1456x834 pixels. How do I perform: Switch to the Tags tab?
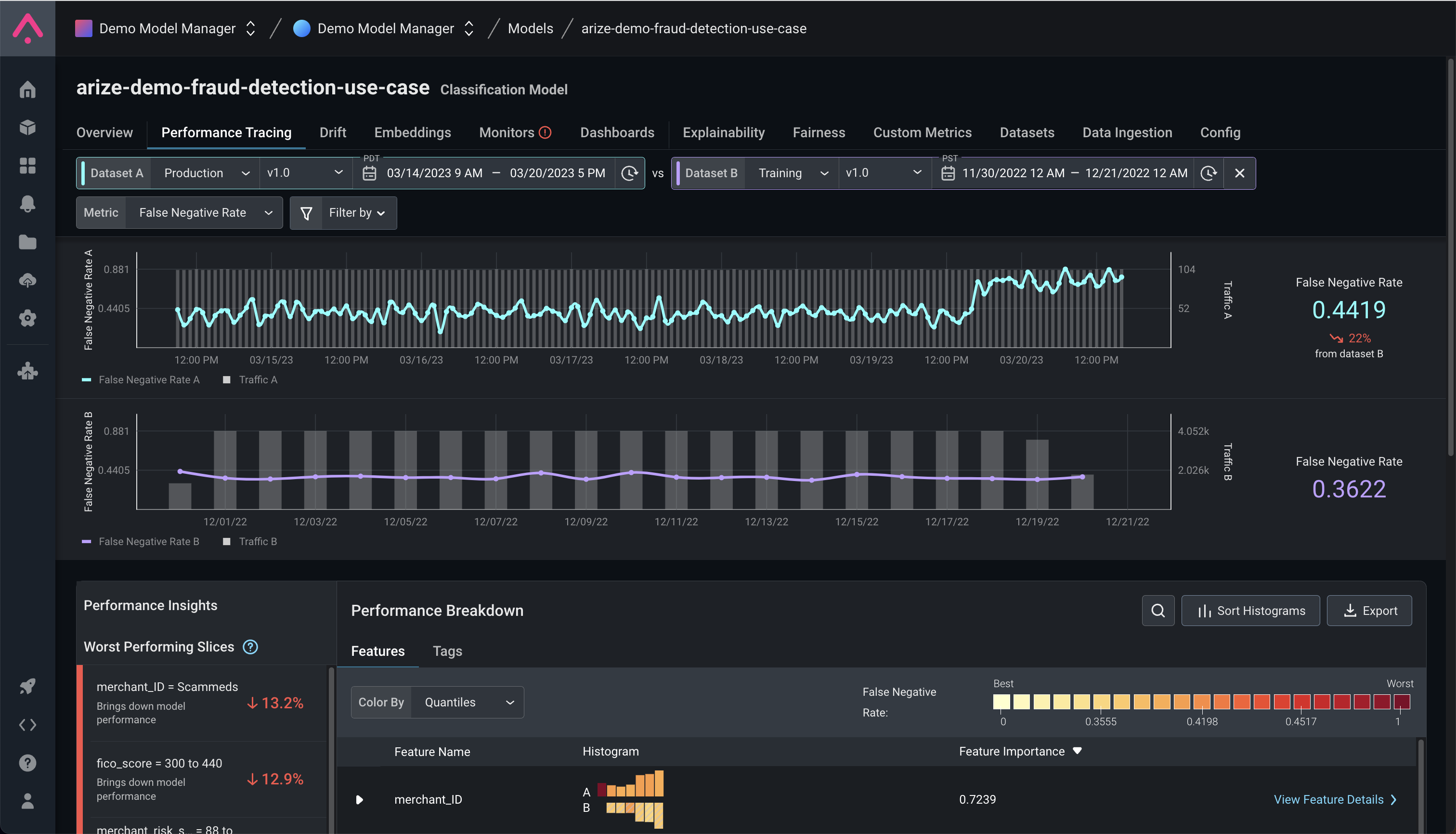click(447, 651)
